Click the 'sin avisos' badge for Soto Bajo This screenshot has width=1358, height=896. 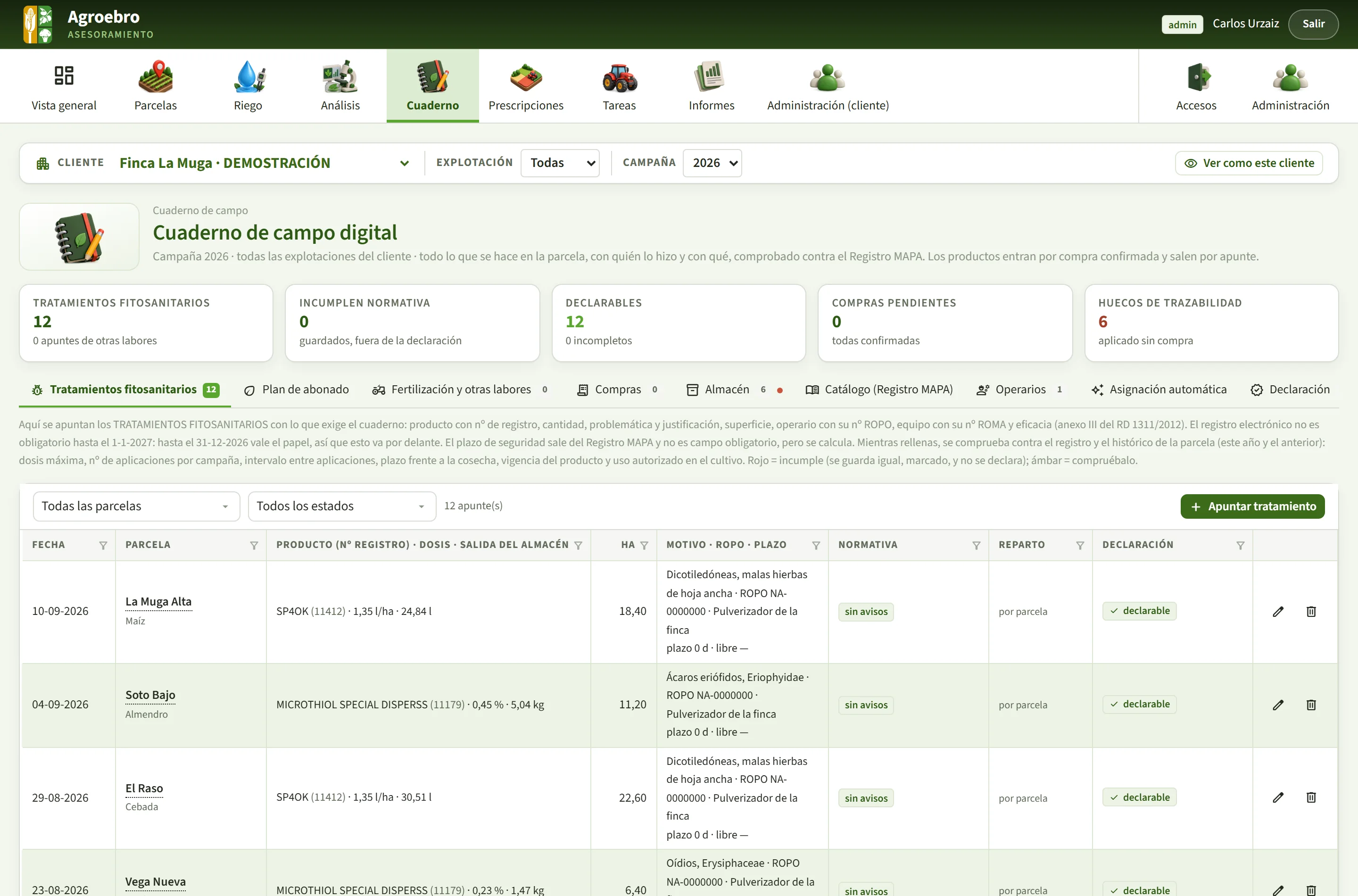coord(866,705)
